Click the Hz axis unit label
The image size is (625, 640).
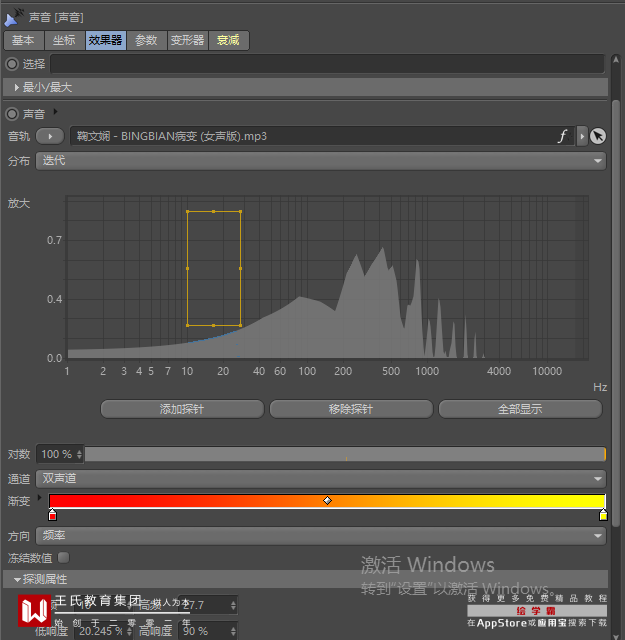click(600, 387)
